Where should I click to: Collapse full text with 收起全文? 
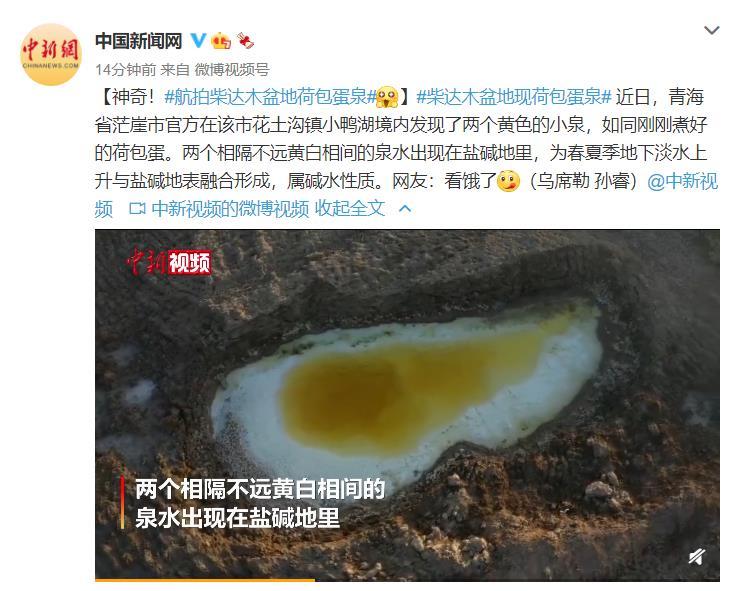tap(350, 209)
